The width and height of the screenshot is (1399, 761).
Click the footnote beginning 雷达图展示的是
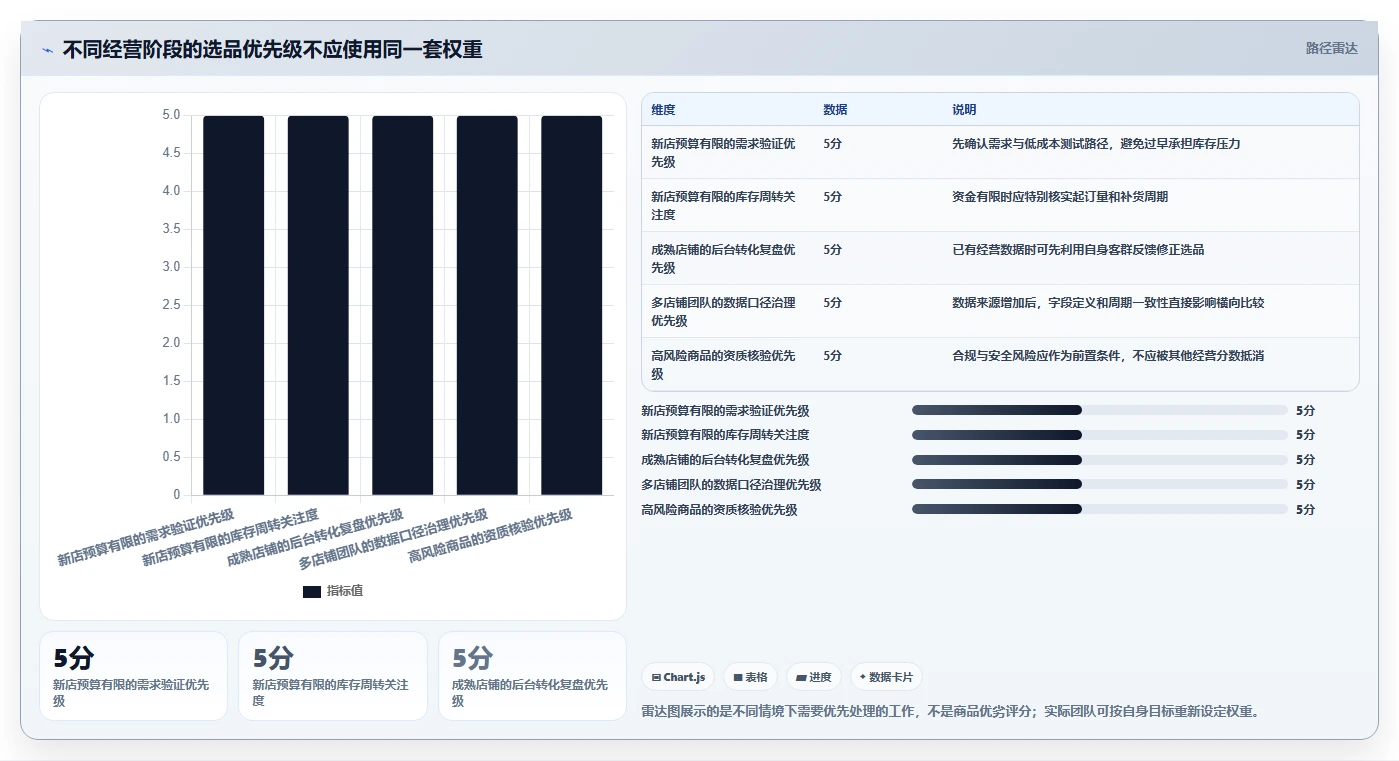point(950,712)
